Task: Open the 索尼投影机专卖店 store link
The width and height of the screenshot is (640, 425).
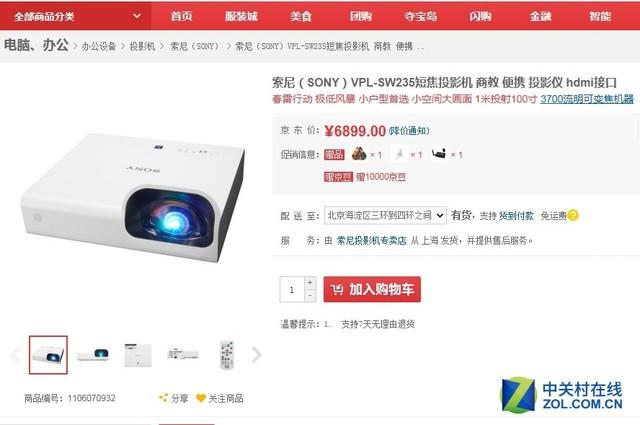Action: tap(371, 240)
